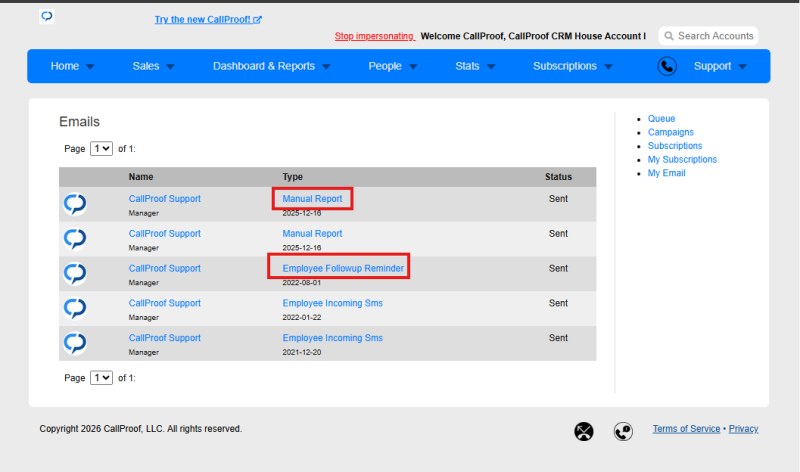The image size is (800, 472).
Task: Click CallProof Support in Followup Reminder row
Action: point(164,268)
